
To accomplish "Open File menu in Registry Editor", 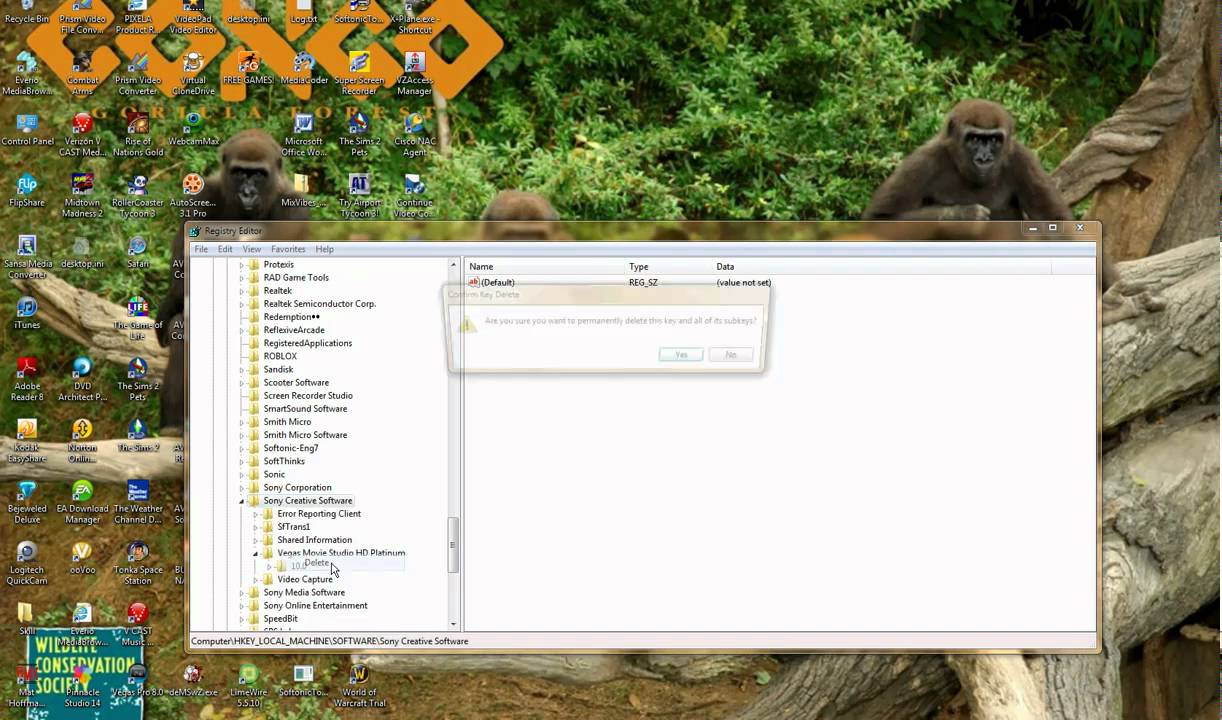I will click(x=201, y=249).
